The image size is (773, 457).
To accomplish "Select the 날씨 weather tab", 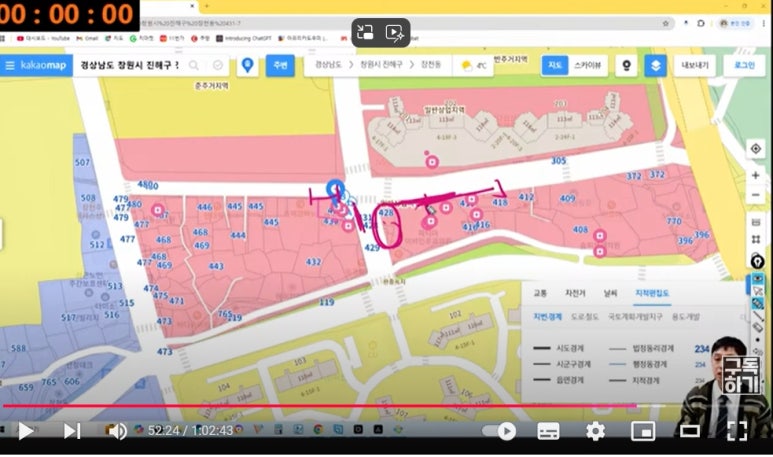I will (610, 293).
